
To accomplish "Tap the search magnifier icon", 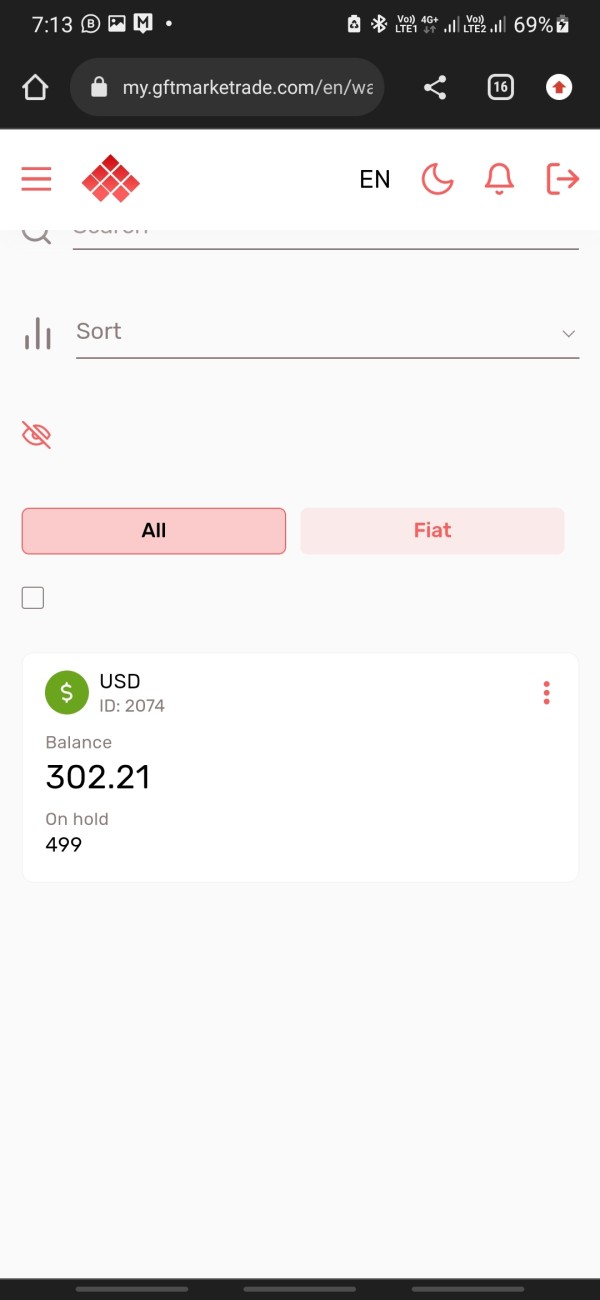I will (x=37, y=234).
